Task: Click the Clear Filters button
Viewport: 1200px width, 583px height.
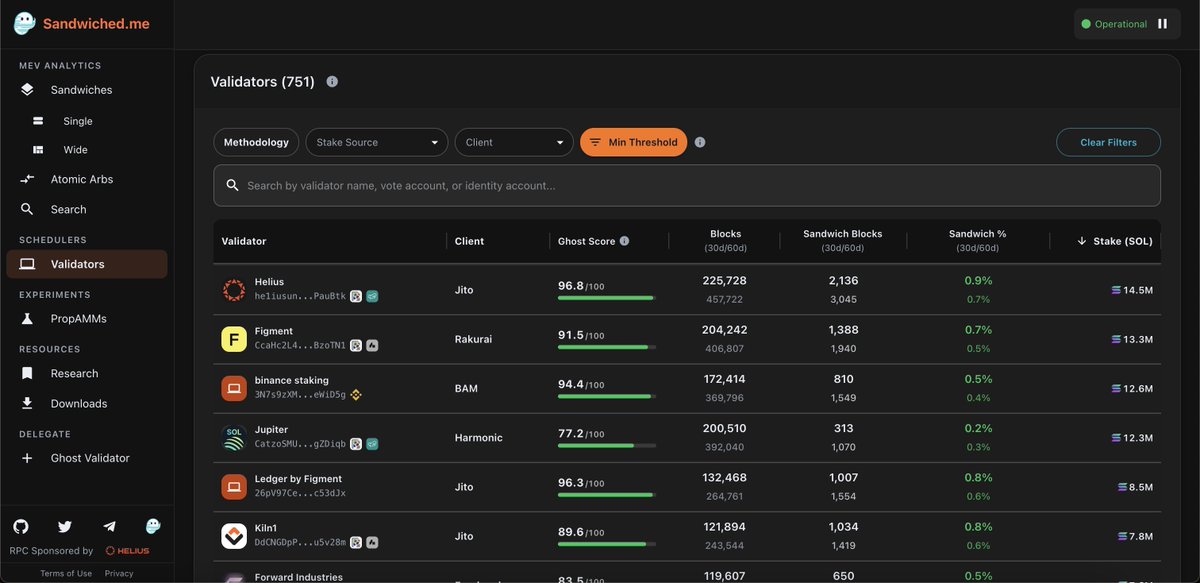Action: point(1108,142)
